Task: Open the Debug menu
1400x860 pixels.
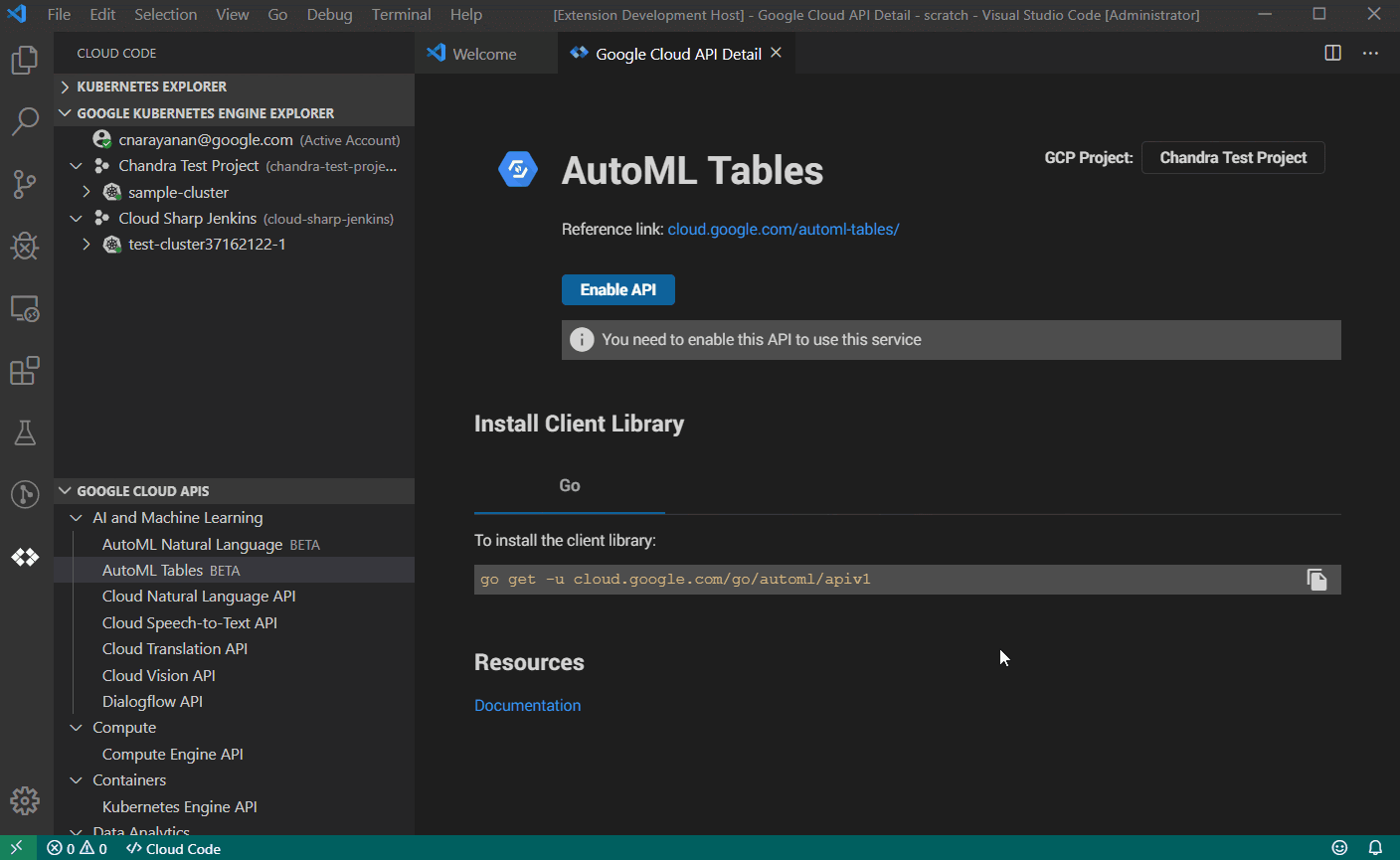Action: tap(329, 14)
